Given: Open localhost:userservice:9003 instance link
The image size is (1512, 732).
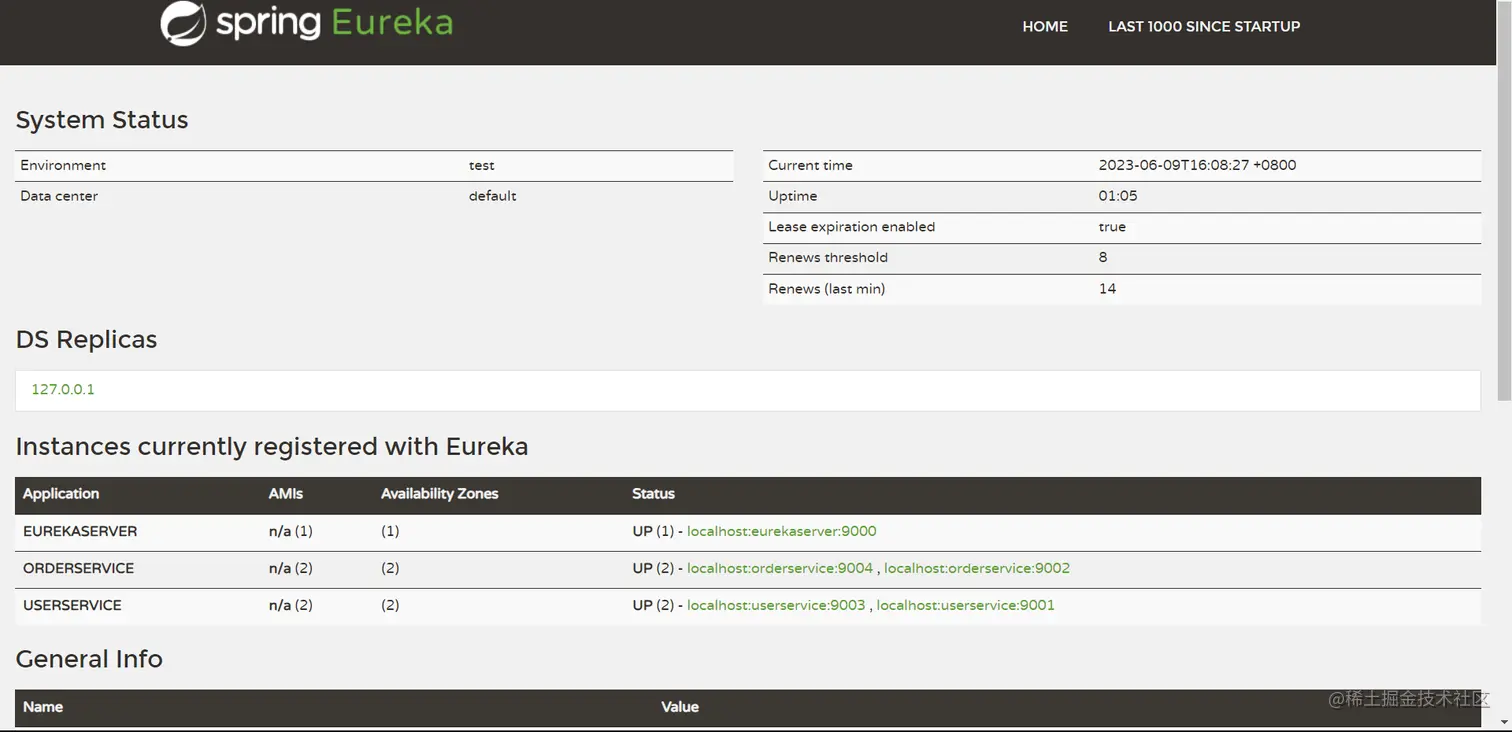Looking at the screenshot, I should pyautogui.click(x=776, y=605).
